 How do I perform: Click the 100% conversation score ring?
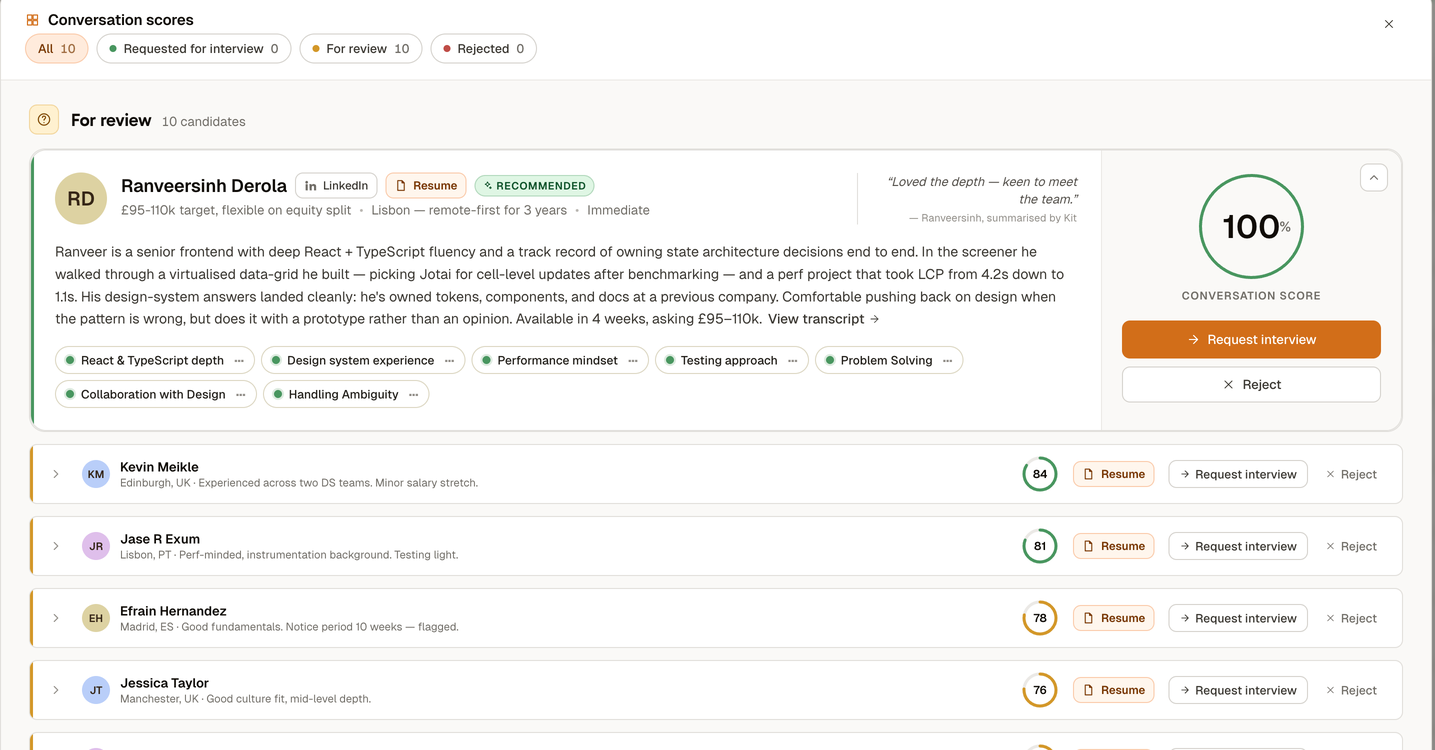pos(1251,227)
